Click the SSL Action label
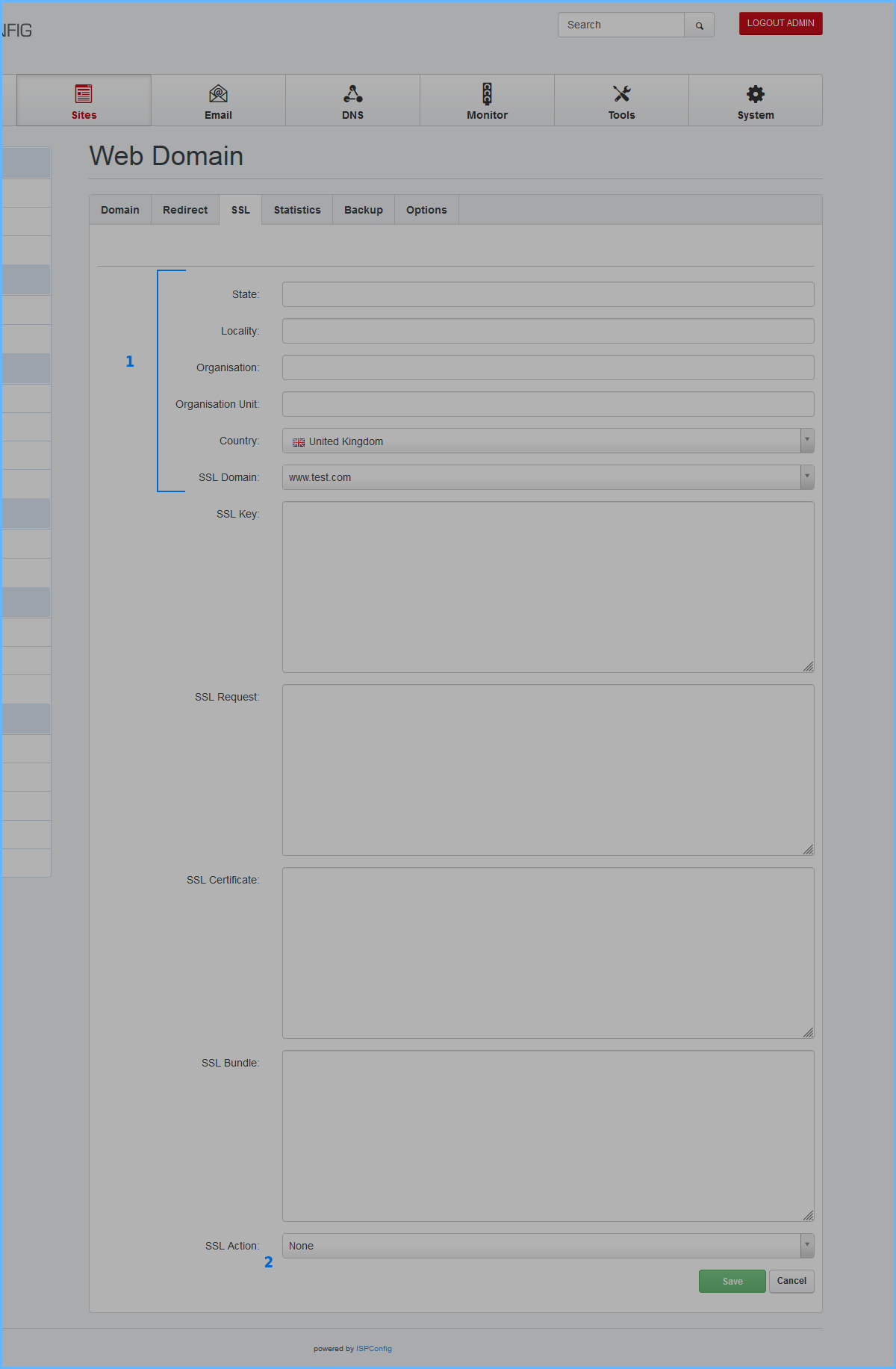The width and height of the screenshot is (896, 1369). [232, 1246]
